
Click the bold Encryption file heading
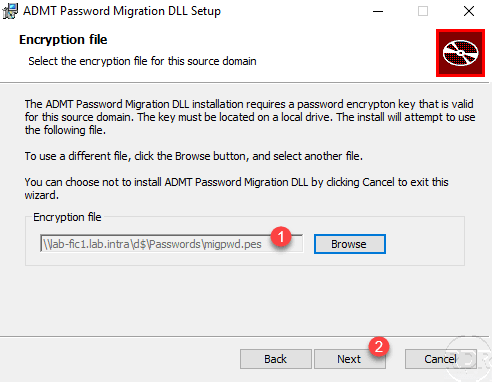coord(63,40)
